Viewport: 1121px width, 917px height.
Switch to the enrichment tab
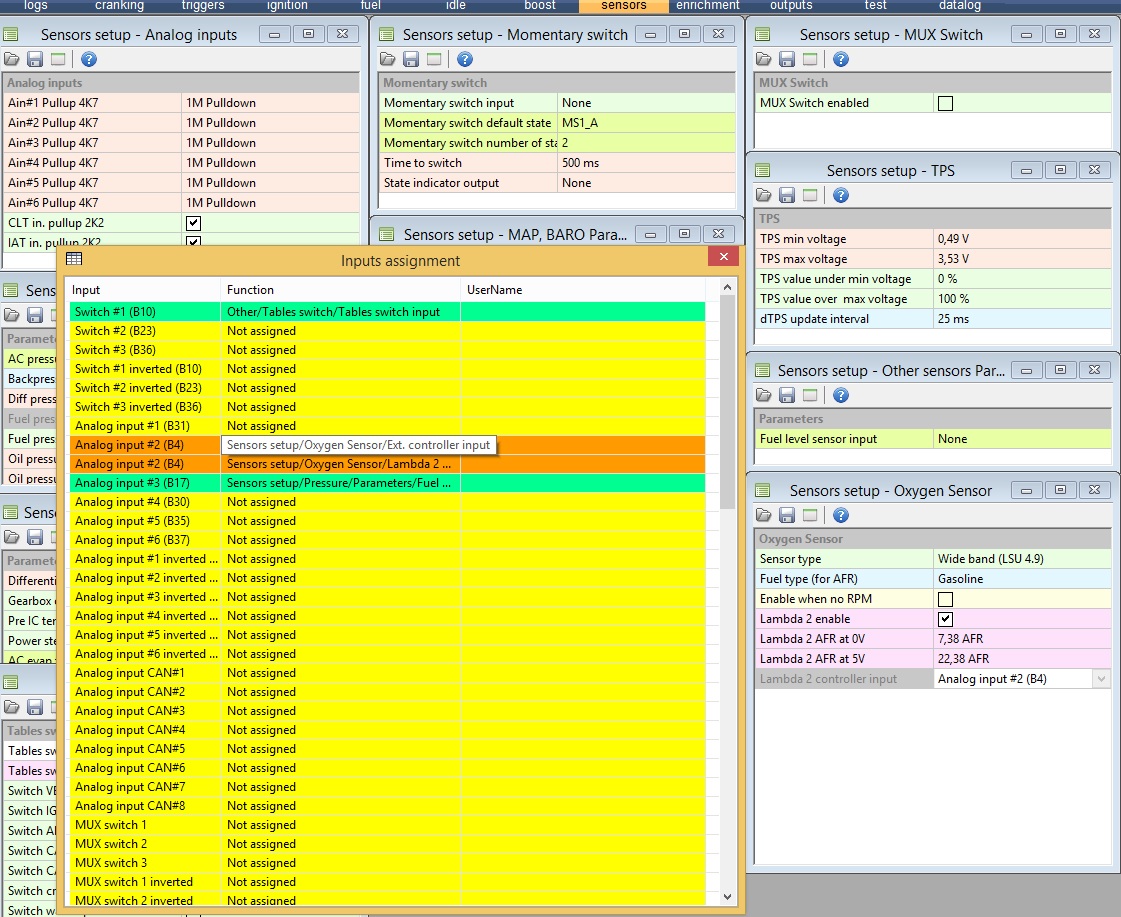pyautogui.click(x=707, y=6)
